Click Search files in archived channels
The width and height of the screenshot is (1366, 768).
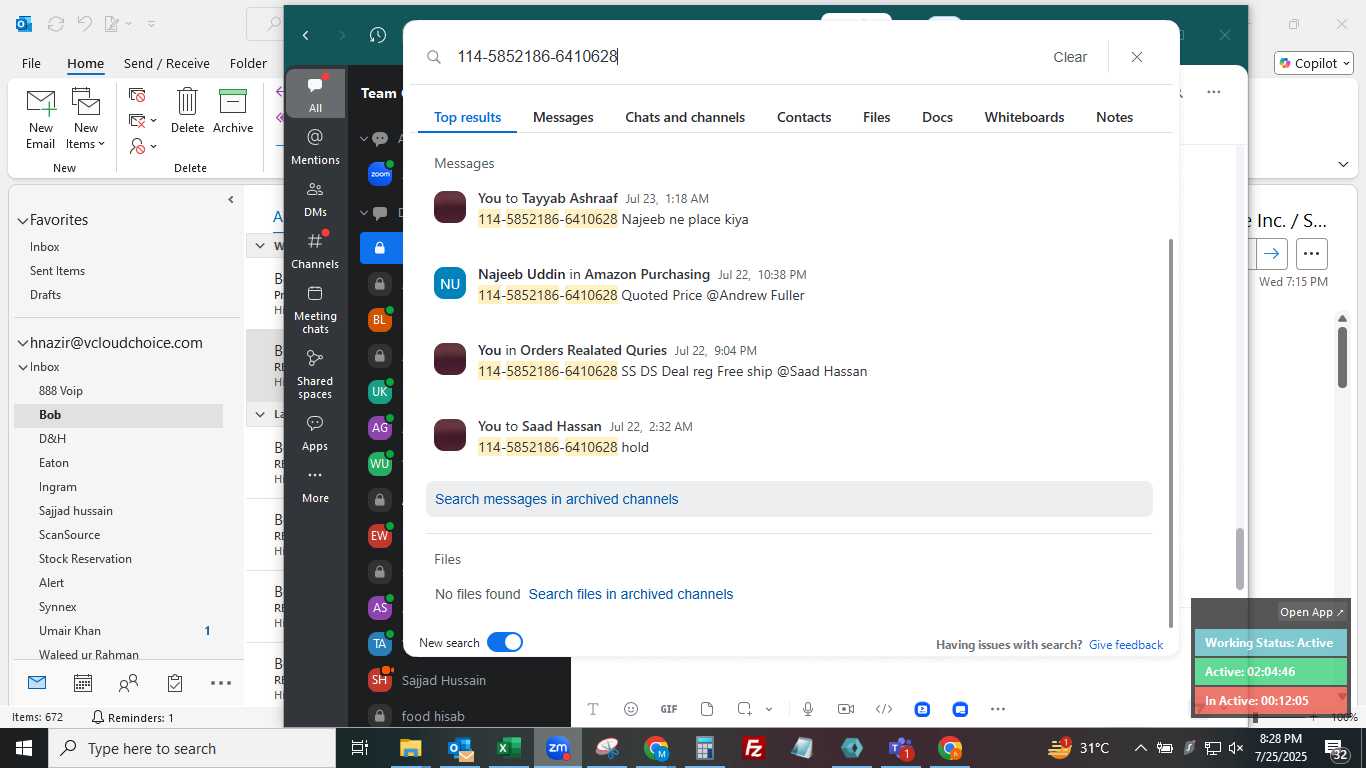(631, 594)
